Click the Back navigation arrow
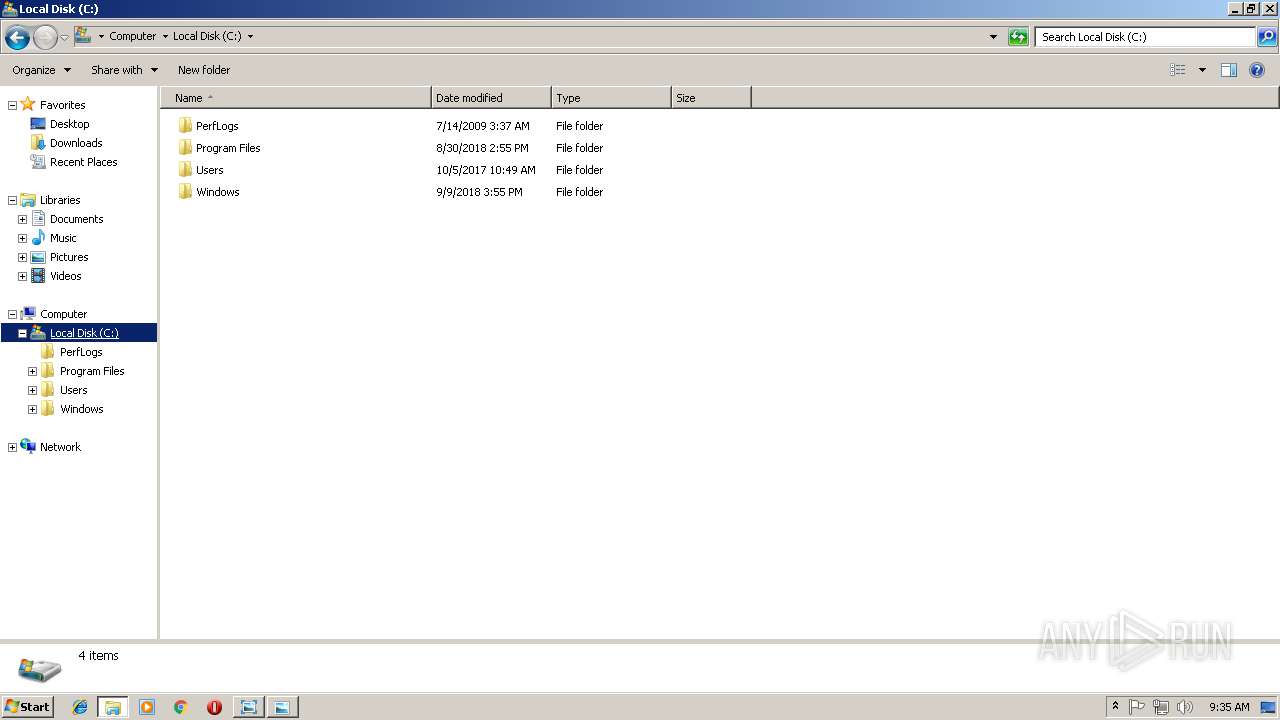Viewport: 1280px width, 720px height. click(17, 38)
